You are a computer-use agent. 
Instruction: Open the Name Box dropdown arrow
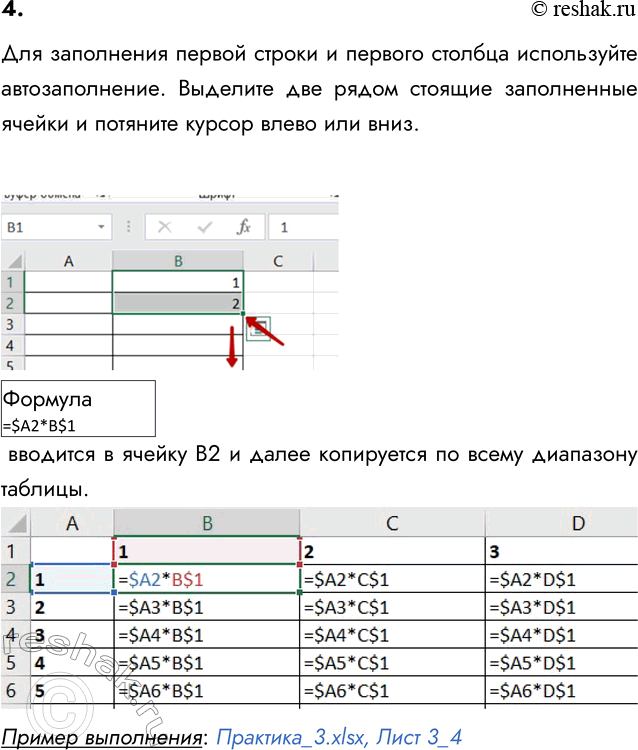(102, 228)
